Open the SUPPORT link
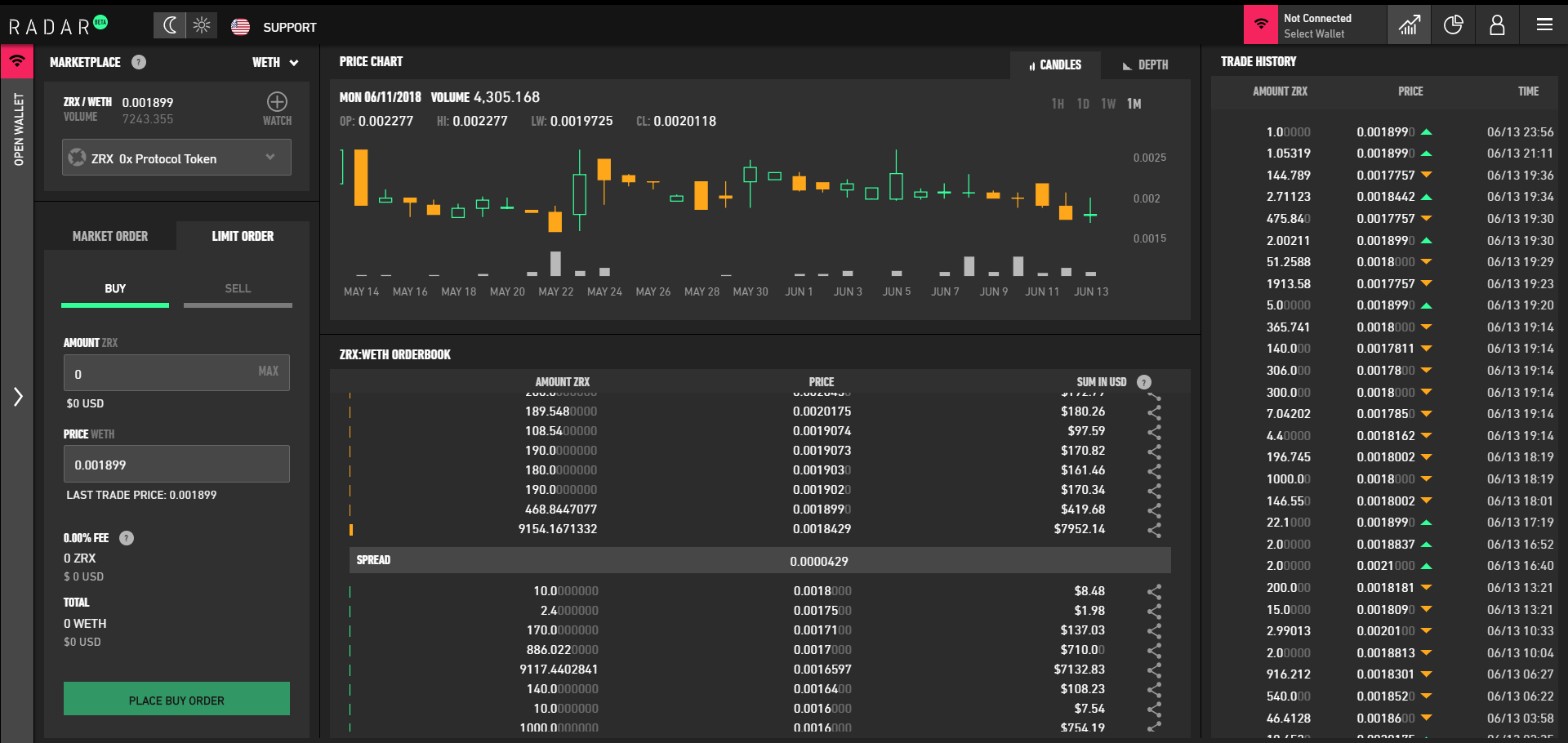The image size is (1568, 743). click(x=289, y=27)
